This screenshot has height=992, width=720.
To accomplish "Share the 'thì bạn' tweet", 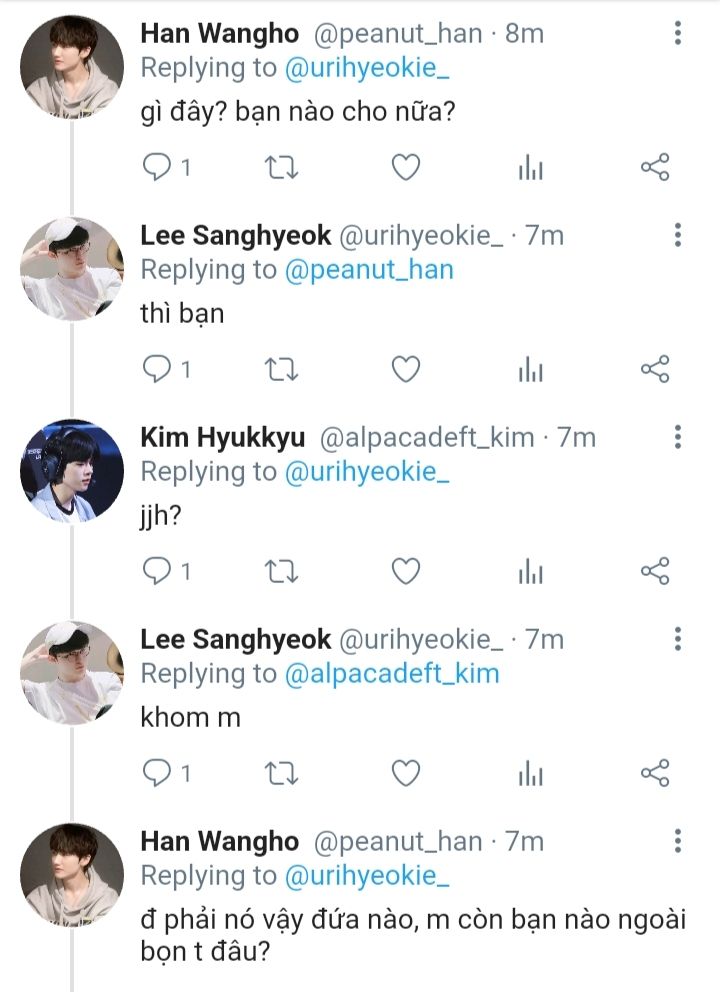I will (x=654, y=370).
